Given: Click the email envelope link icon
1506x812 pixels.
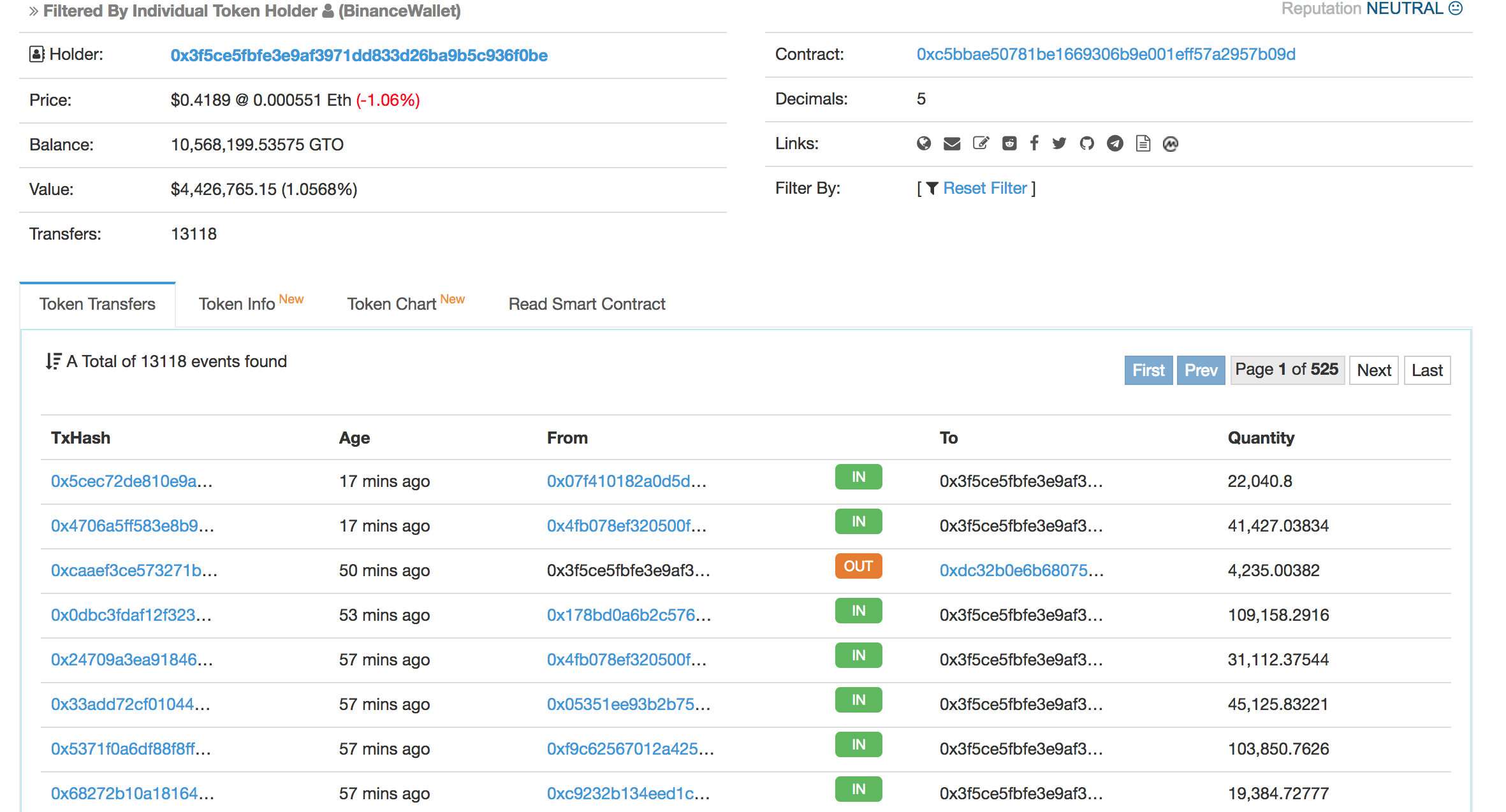Looking at the screenshot, I should click(951, 143).
